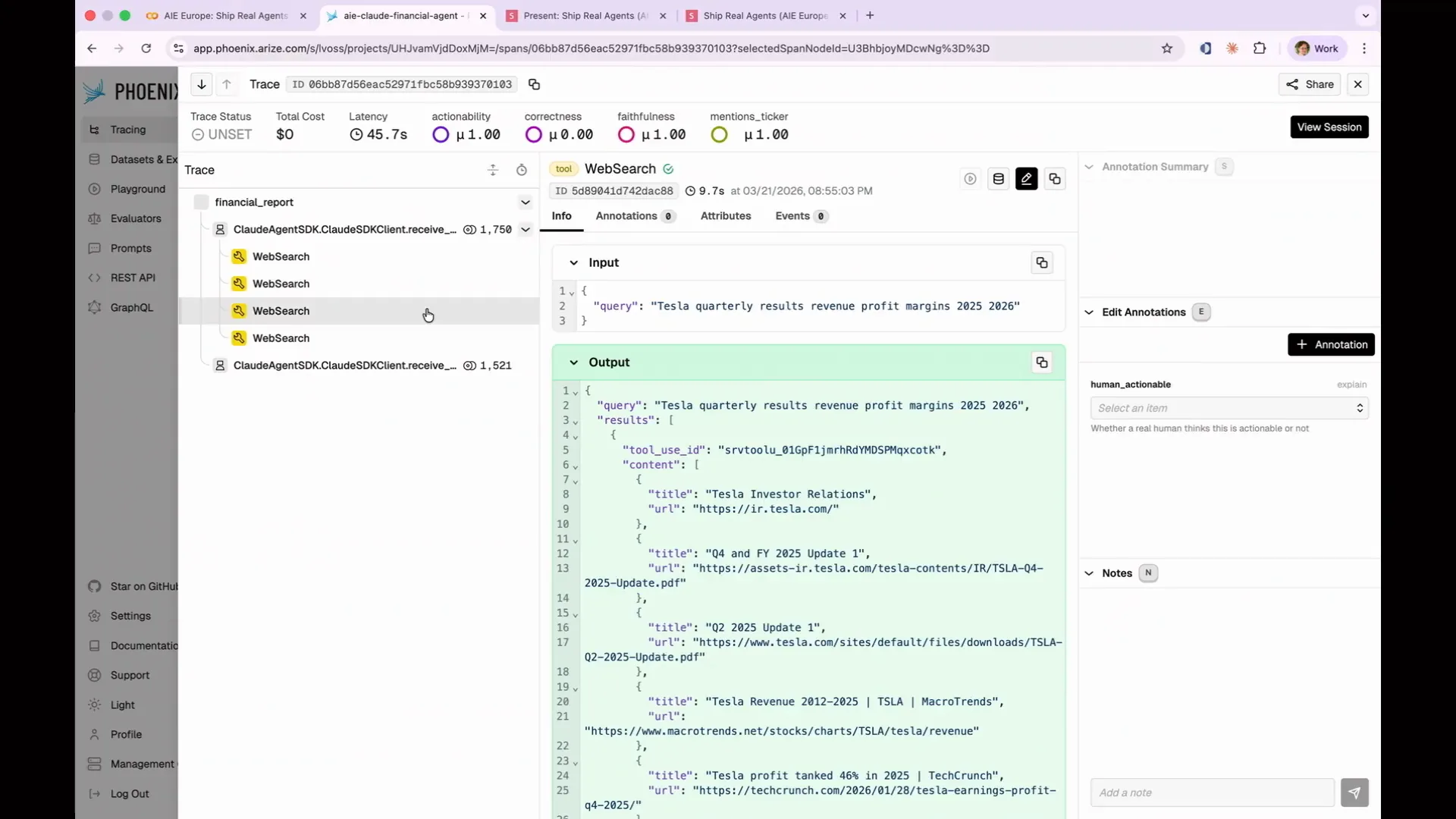The width and height of the screenshot is (1456, 819).
Task: Go to next trace with down arrow
Action: [201, 84]
